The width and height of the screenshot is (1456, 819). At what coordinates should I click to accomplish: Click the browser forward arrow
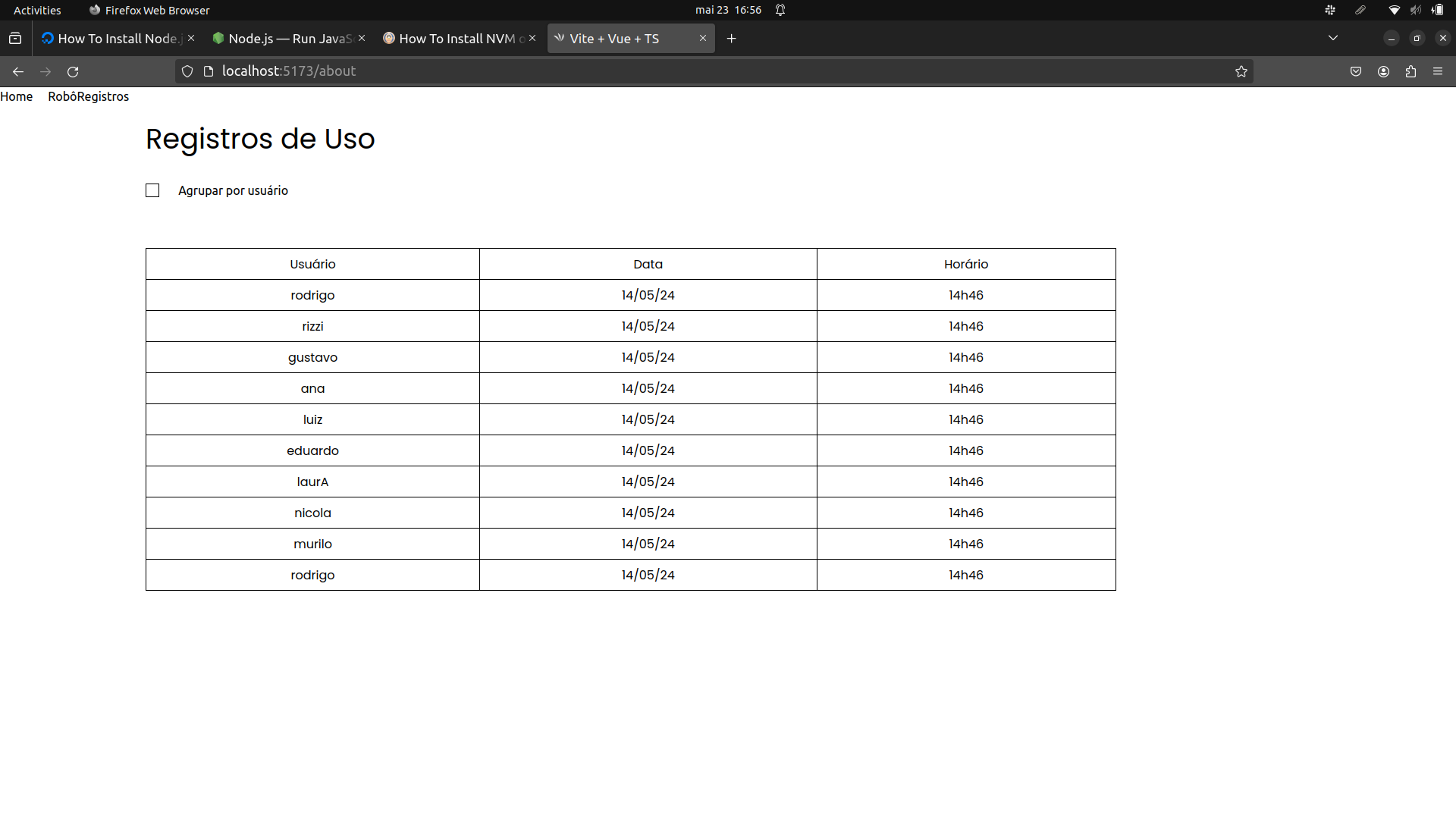(45, 71)
